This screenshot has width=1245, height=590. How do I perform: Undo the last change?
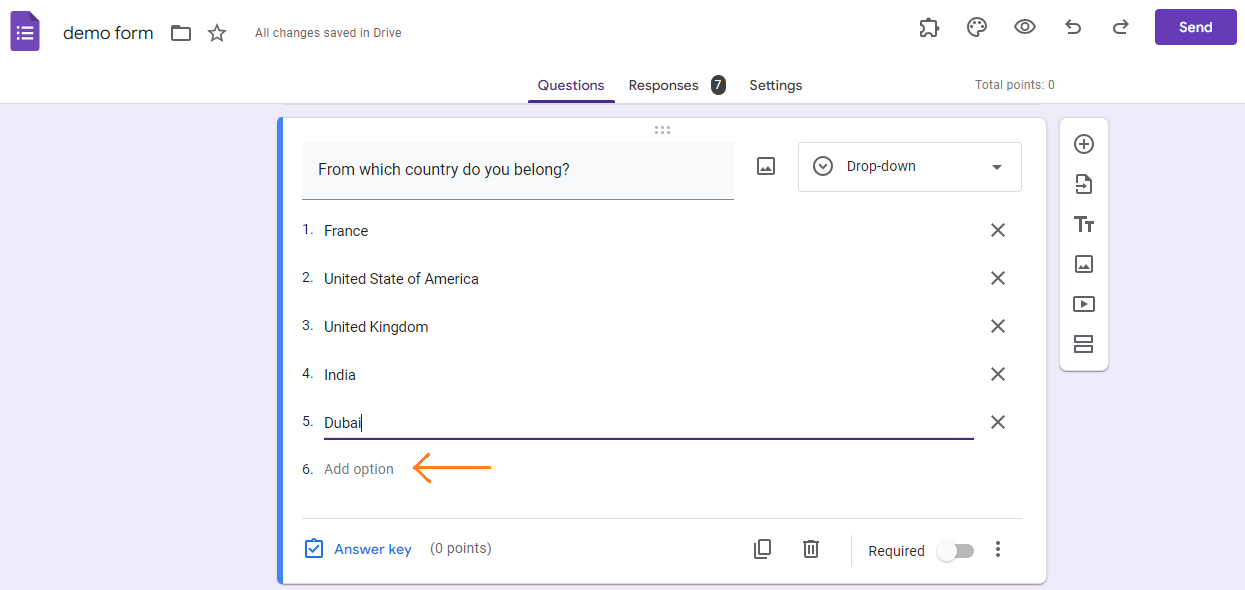1072,27
